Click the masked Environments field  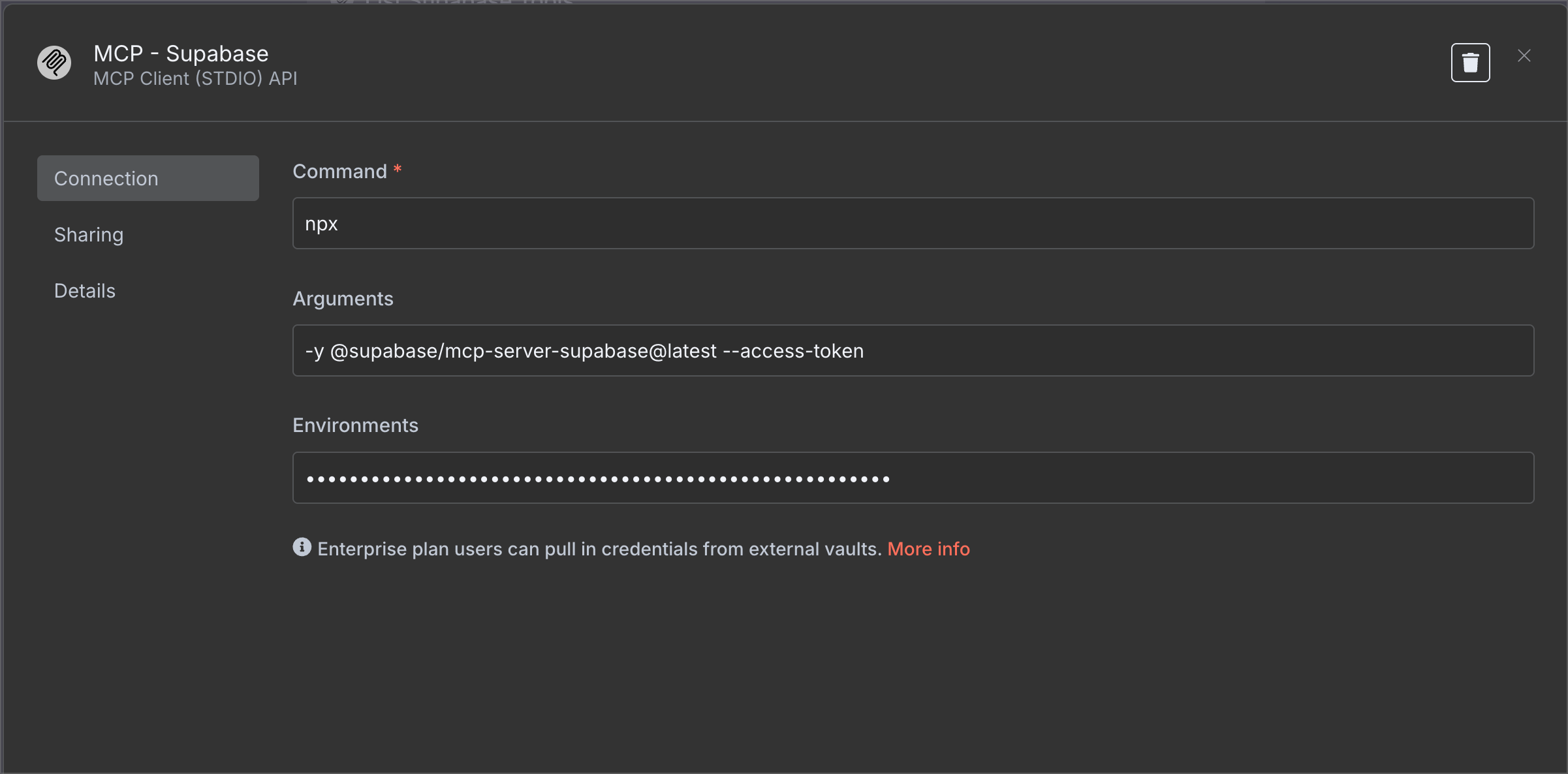coord(913,478)
